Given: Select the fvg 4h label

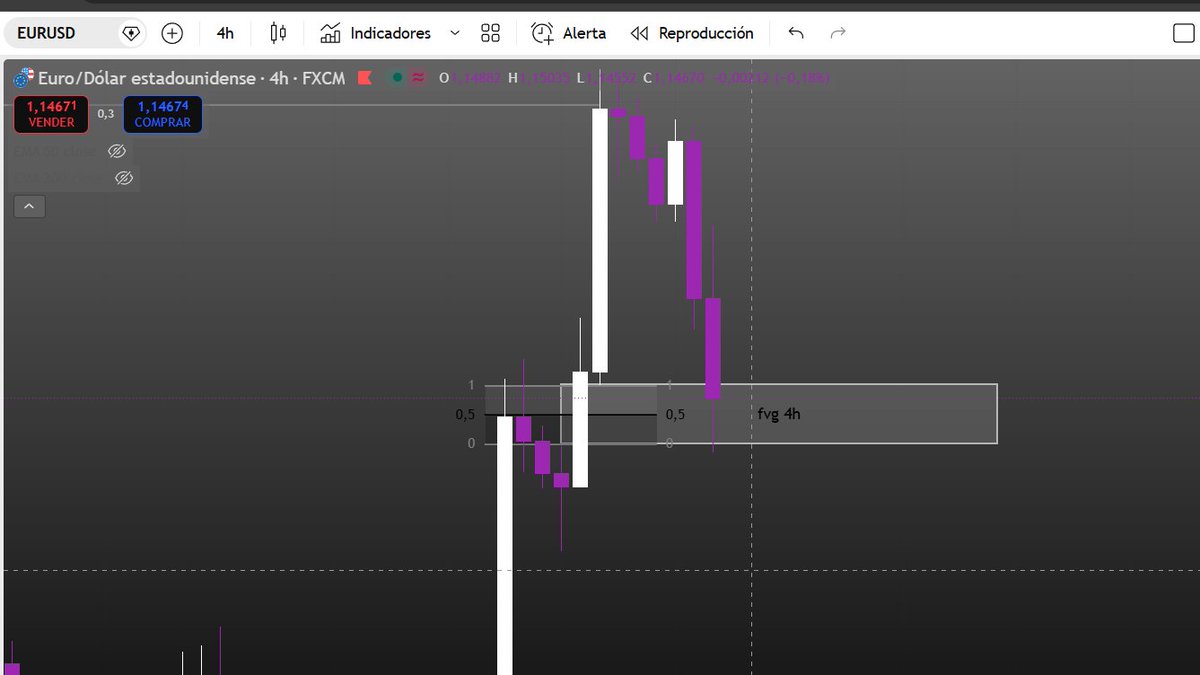Looking at the screenshot, I should 779,413.
